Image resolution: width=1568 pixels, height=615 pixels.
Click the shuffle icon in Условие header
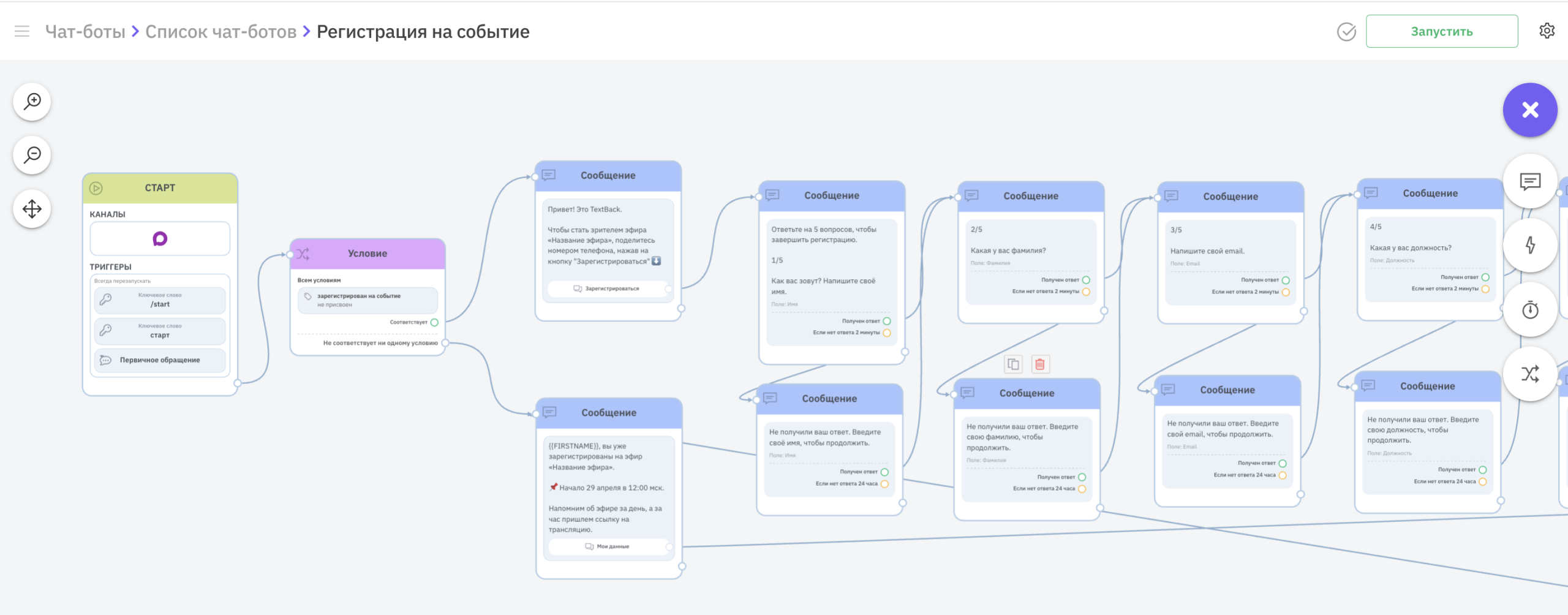coord(303,254)
